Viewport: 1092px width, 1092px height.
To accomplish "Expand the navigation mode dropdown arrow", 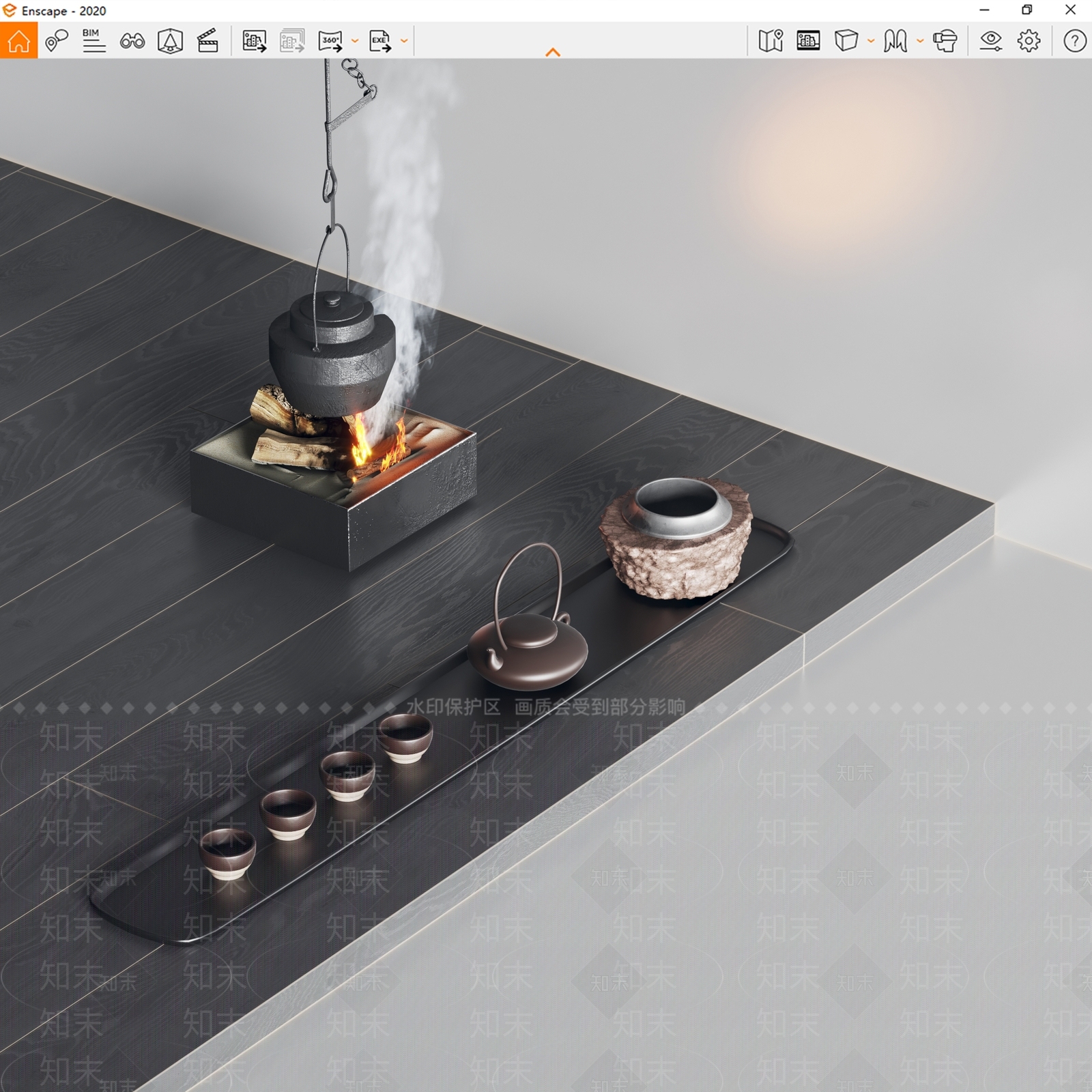I will (920, 41).
